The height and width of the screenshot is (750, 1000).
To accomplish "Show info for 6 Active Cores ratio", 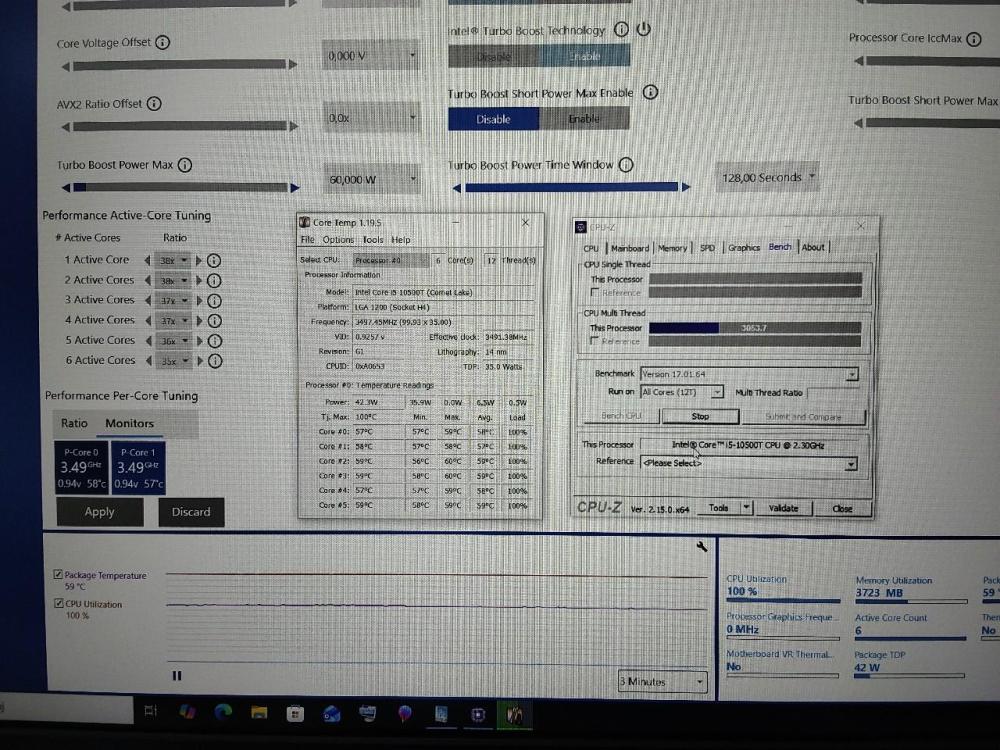I will [216, 361].
